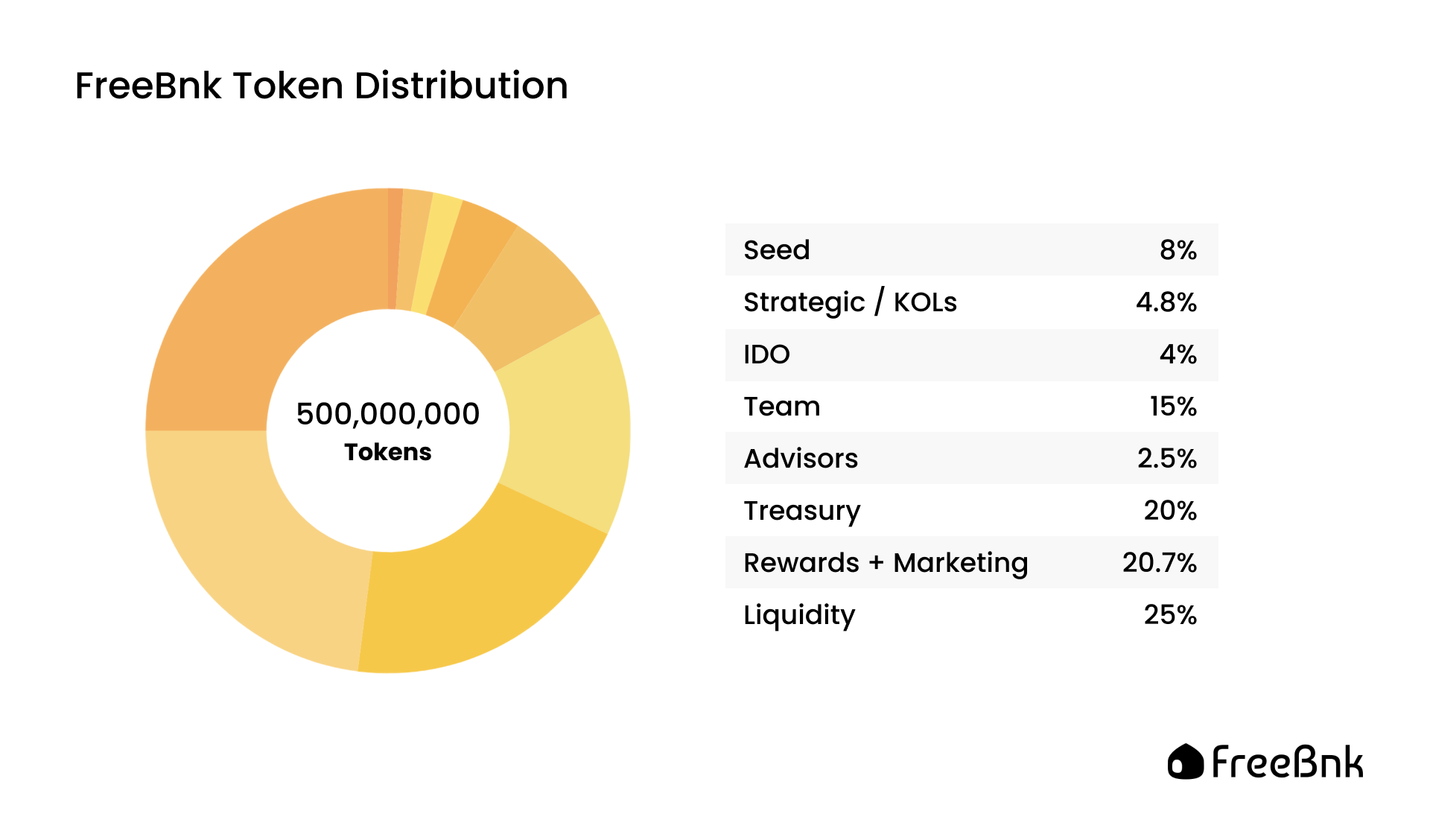Select the Rewards + Marketing row label
Screen dimensions: 1430x840
point(886,562)
